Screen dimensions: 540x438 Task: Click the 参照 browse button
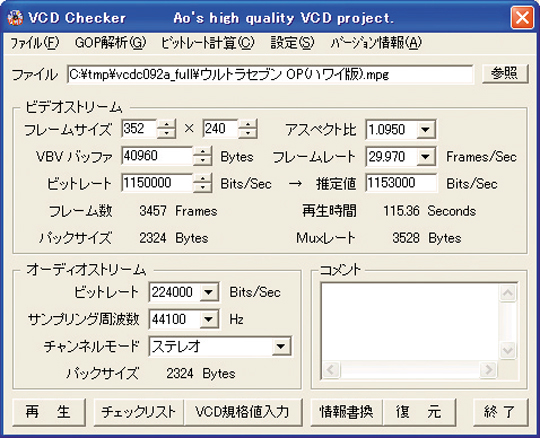point(505,73)
